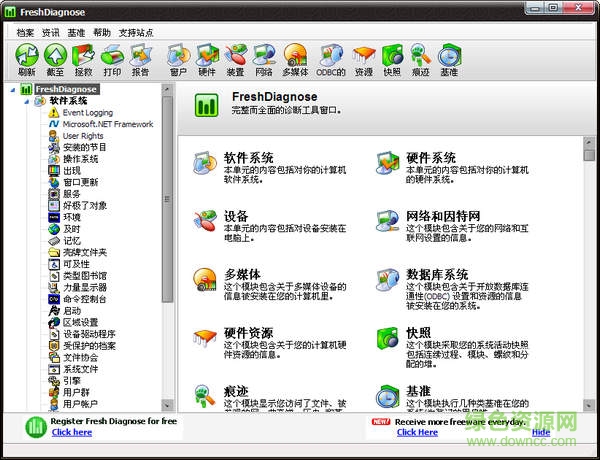The width and height of the screenshot is (600, 460).
Task: Click the Hide link in bottom banner
Action: (x=540, y=432)
